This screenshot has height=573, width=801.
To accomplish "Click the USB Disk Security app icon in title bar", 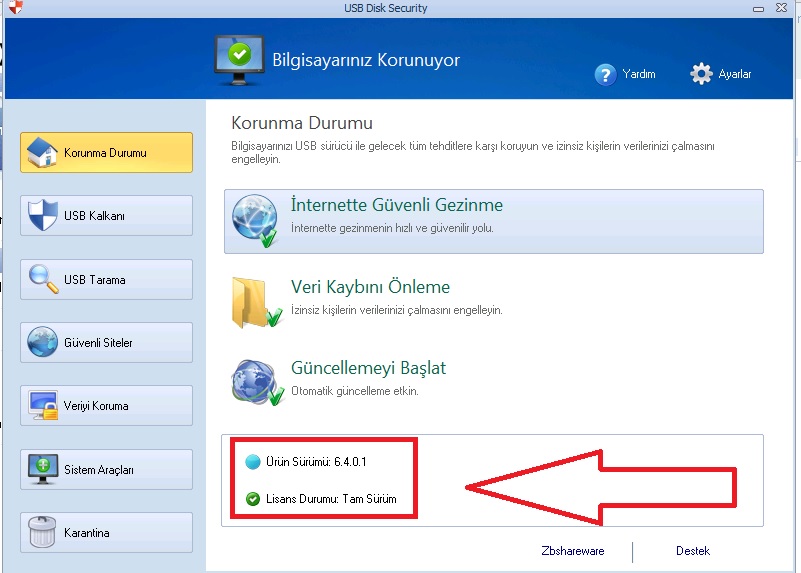I will click(16, 7).
